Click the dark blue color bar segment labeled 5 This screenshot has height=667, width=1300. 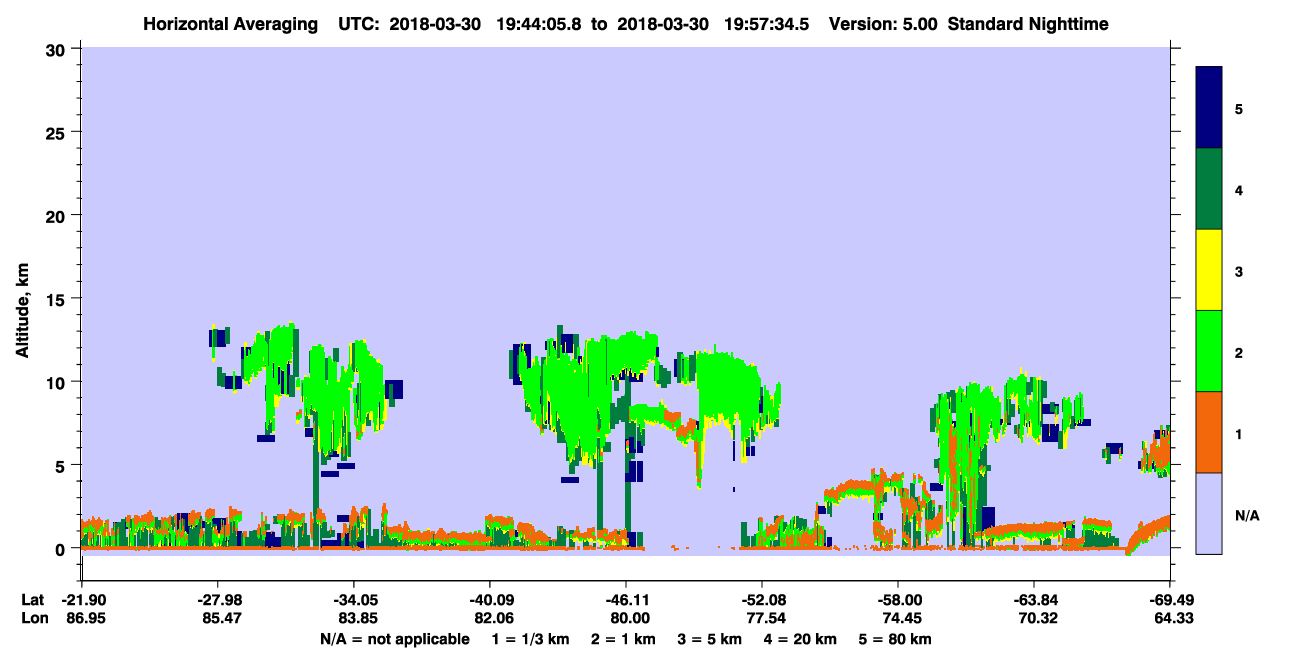pos(1209,108)
